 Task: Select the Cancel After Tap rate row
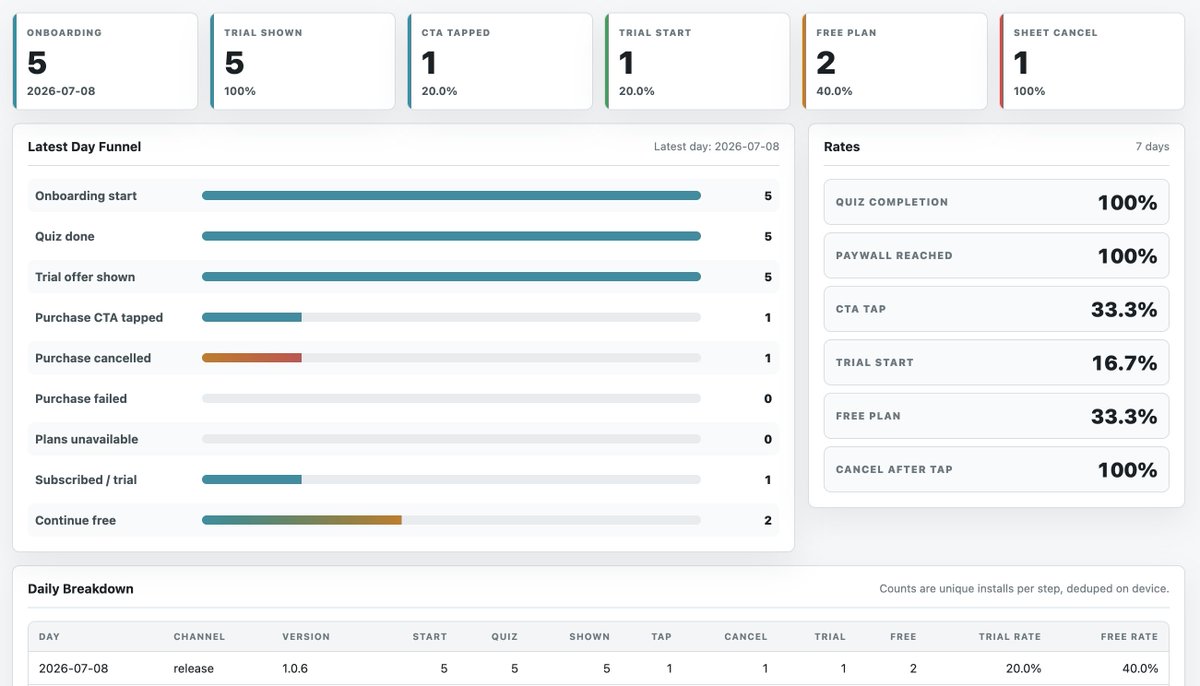pyautogui.click(x=996, y=469)
